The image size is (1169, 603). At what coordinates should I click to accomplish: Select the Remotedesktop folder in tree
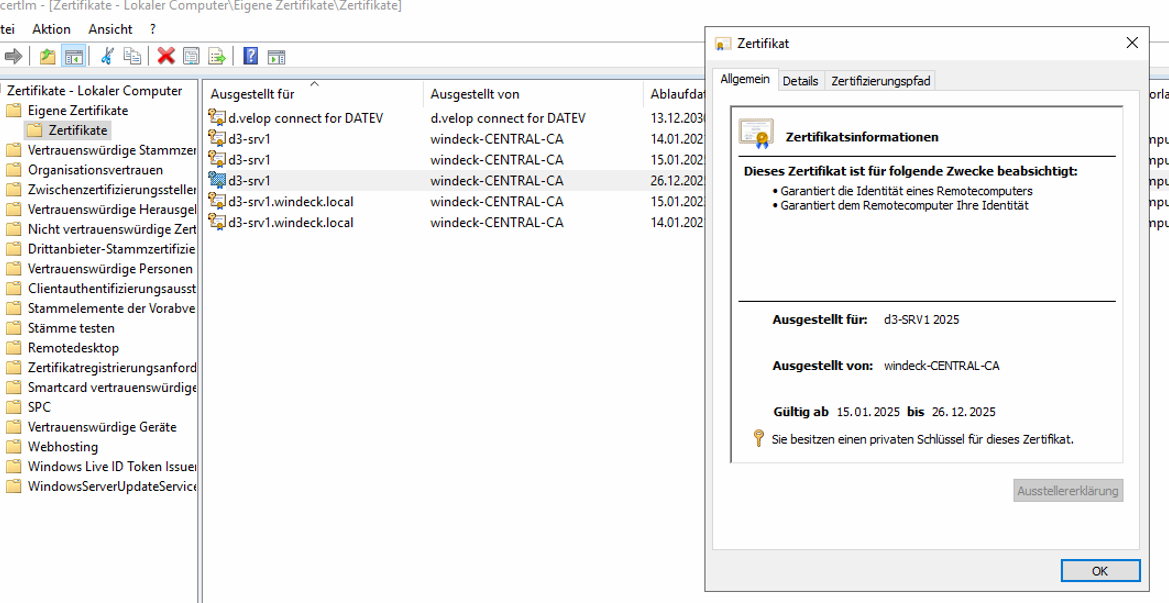tap(73, 348)
